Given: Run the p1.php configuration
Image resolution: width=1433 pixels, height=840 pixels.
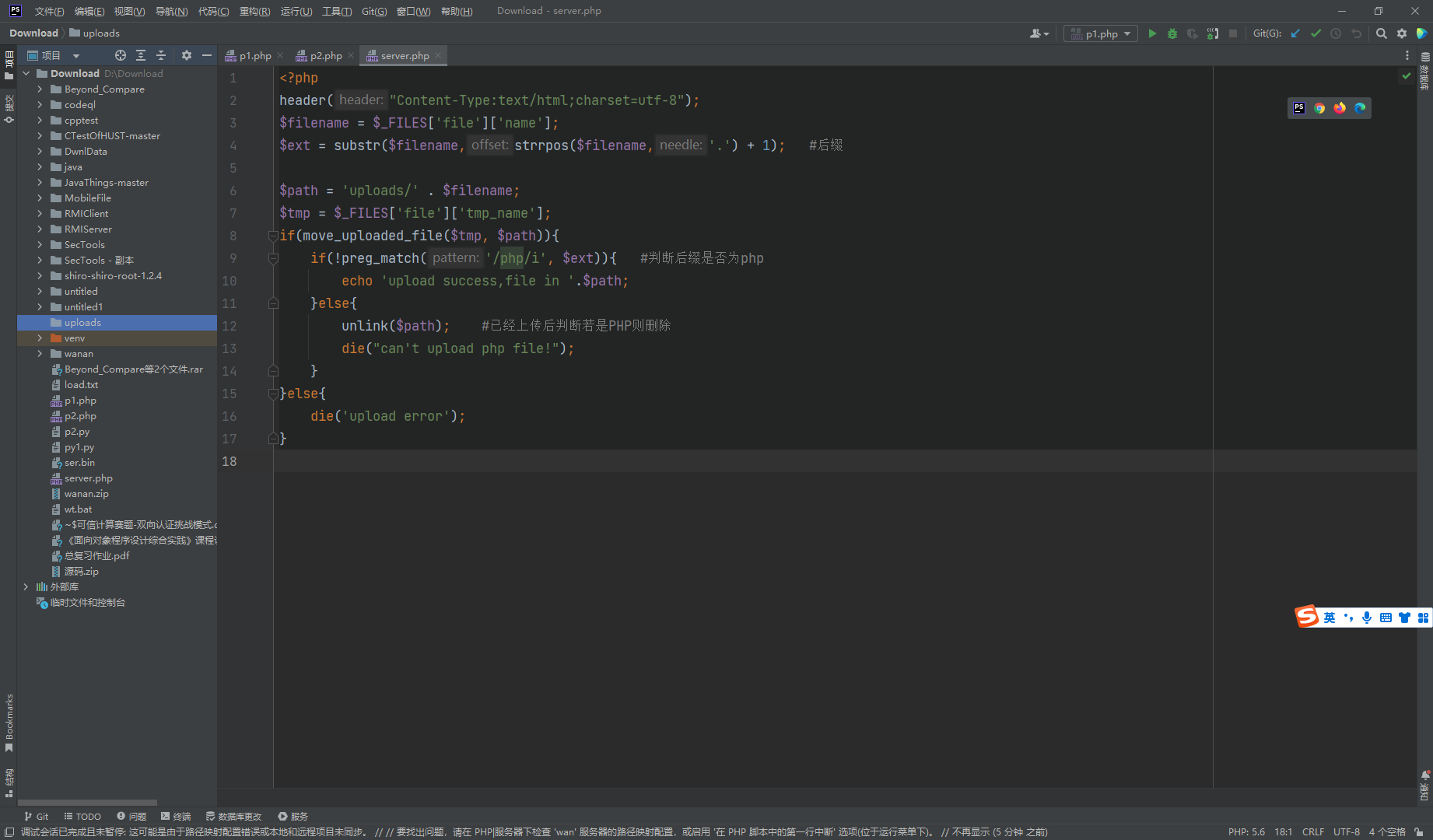Looking at the screenshot, I should tap(1152, 33).
